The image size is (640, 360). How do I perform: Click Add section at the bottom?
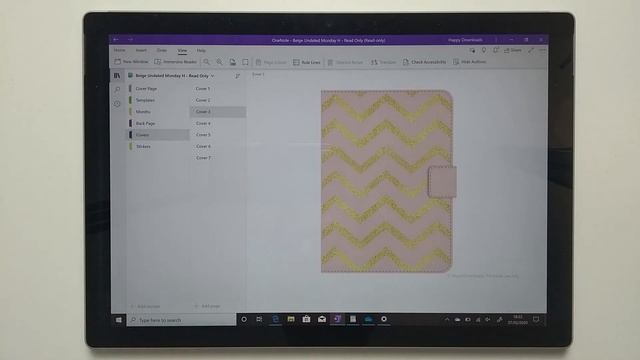(x=145, y=306)
